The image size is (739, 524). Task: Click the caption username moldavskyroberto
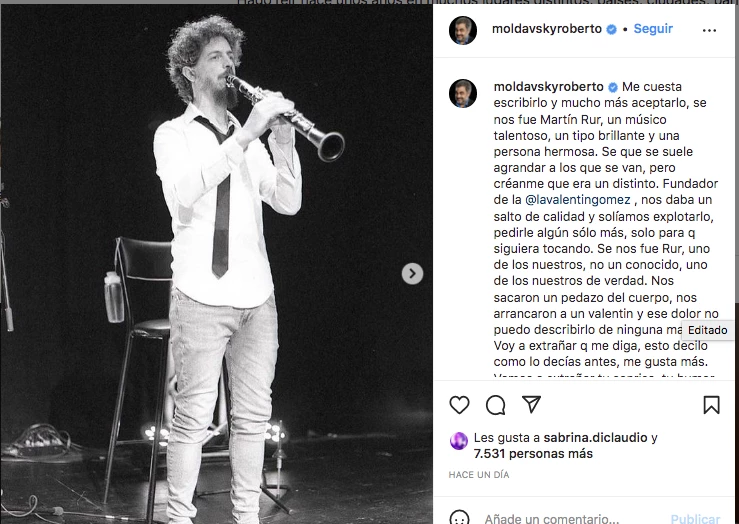548,86
